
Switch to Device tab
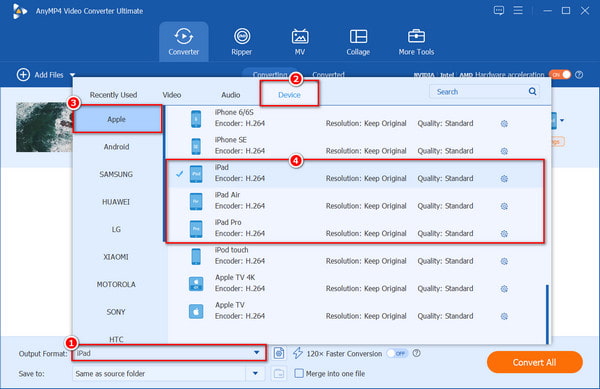click(x=289, y=95)
